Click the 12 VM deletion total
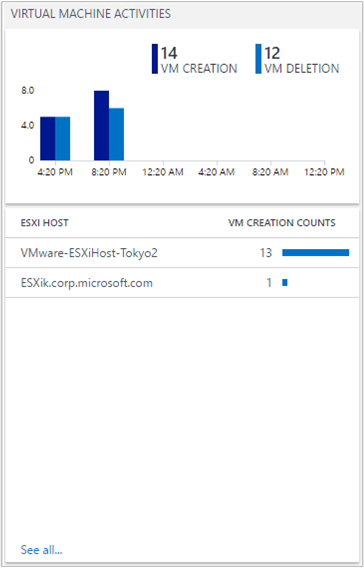The width and height of the screenshot is (364, 568). click(272, 53)
